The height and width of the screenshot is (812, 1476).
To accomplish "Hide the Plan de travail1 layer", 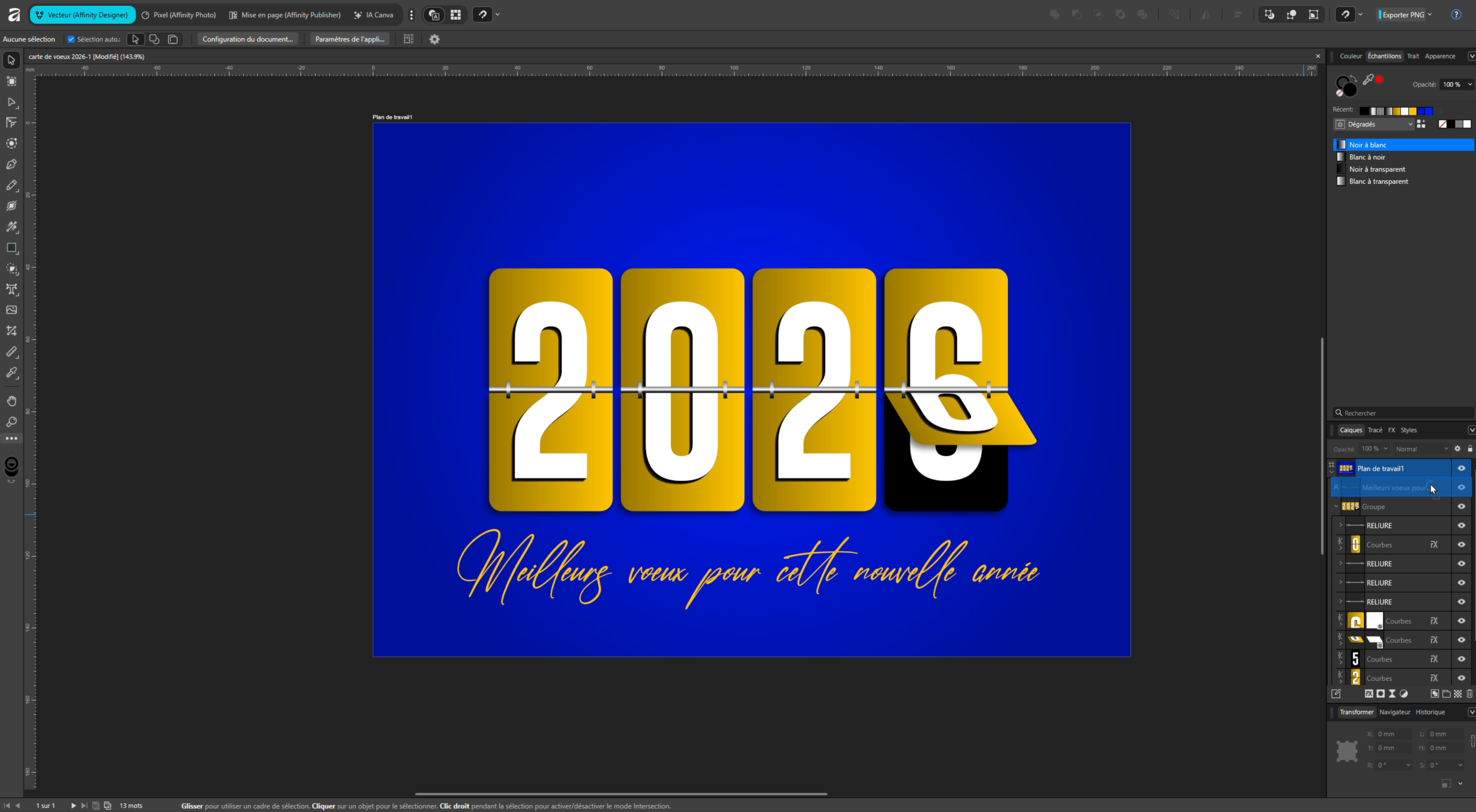I will point(1462,469).
